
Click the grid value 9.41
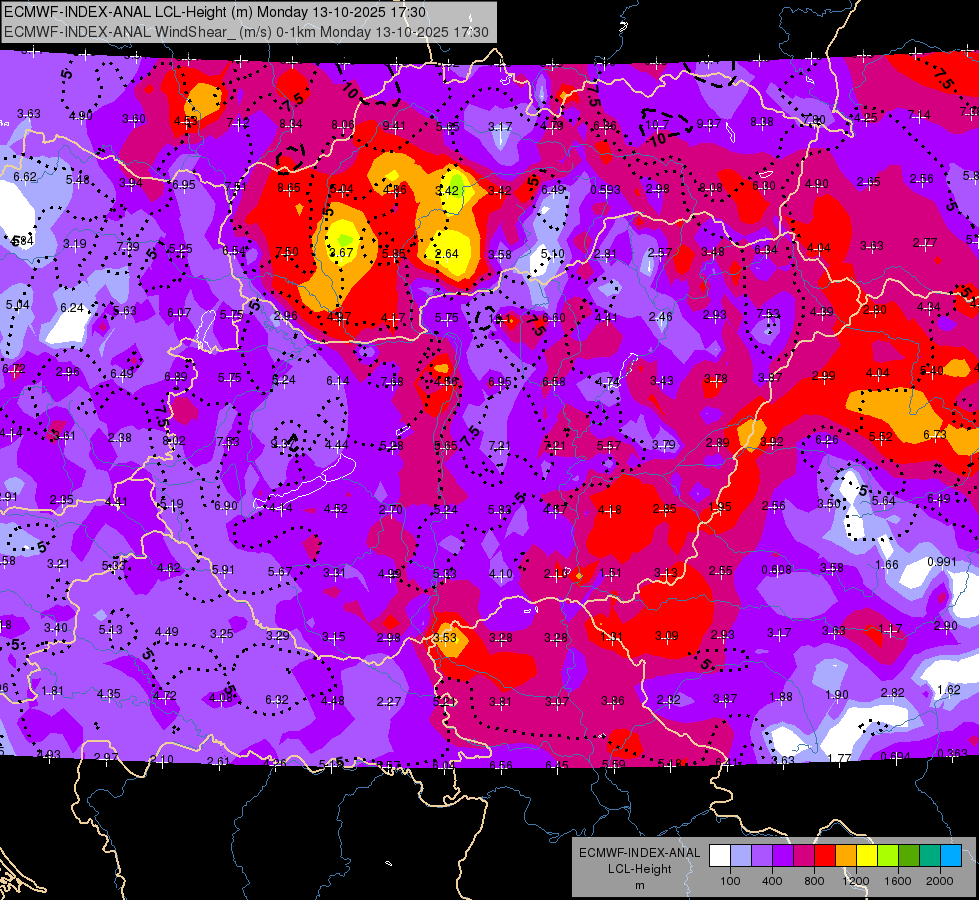pos(393,126)
